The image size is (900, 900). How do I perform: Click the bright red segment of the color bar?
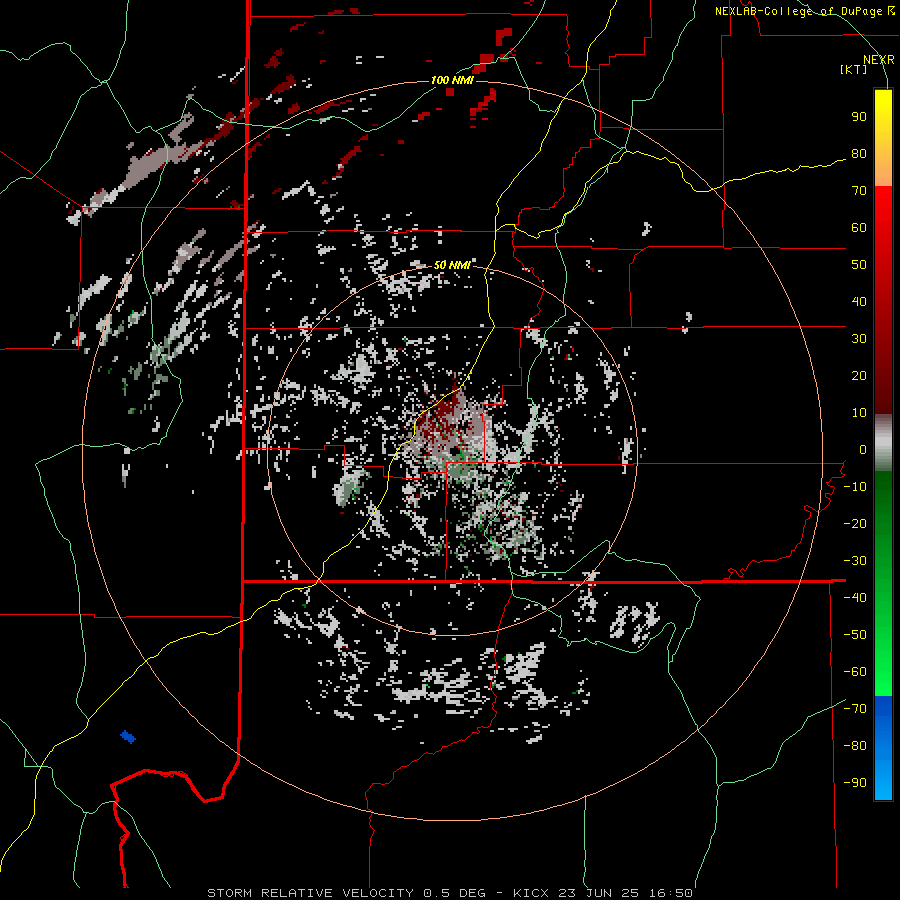883,230
